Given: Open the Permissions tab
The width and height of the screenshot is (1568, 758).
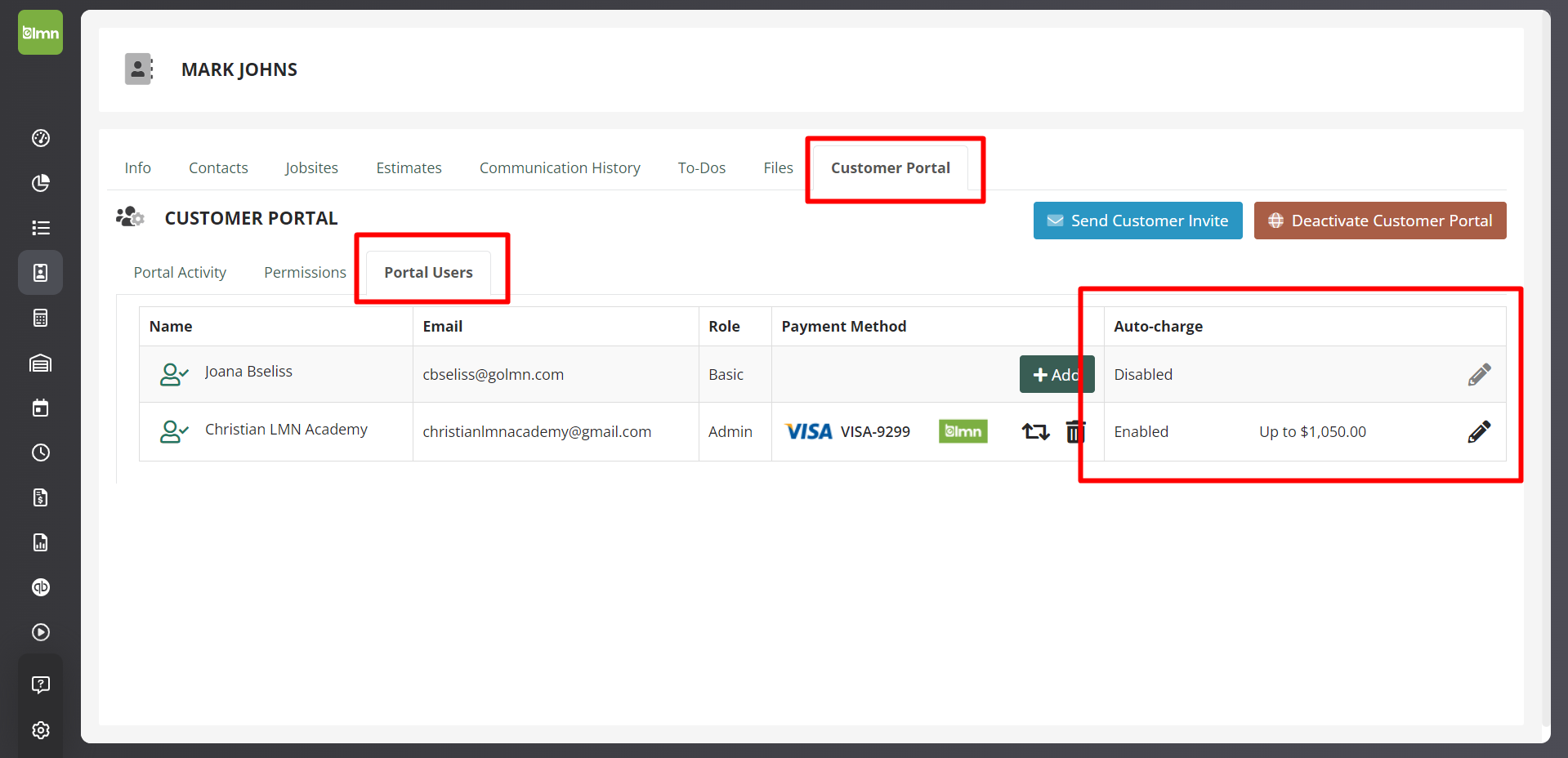Looking at the screenshot, I should click(304, 272).
